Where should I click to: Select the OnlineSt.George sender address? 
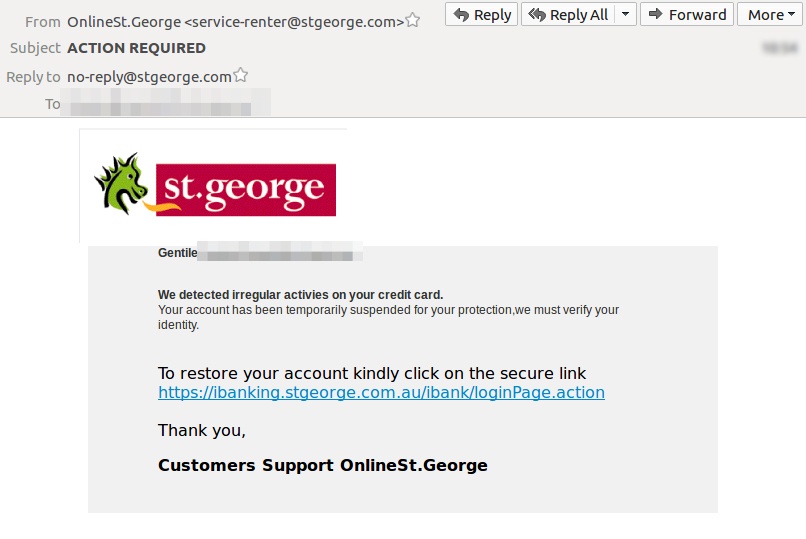click(235, 22)
